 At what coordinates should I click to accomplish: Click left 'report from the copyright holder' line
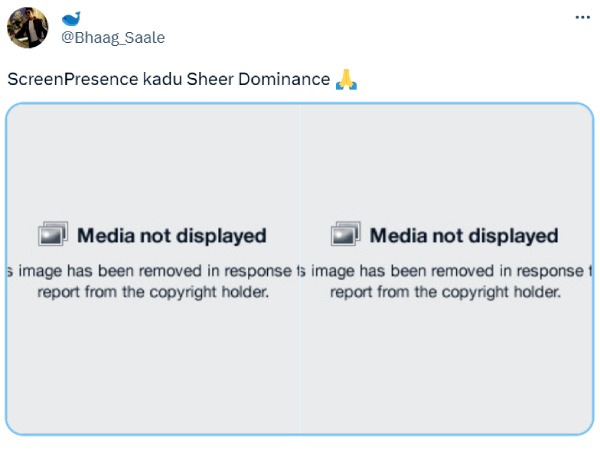[152, 292]
